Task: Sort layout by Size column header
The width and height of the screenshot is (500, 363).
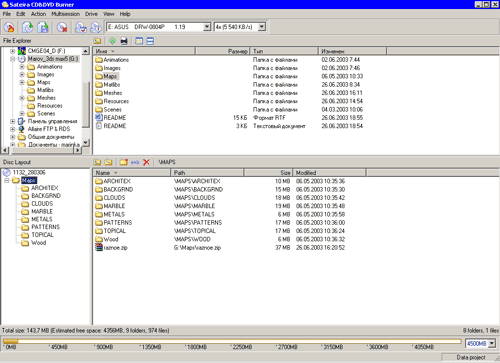Action: [x=268, y=173]
